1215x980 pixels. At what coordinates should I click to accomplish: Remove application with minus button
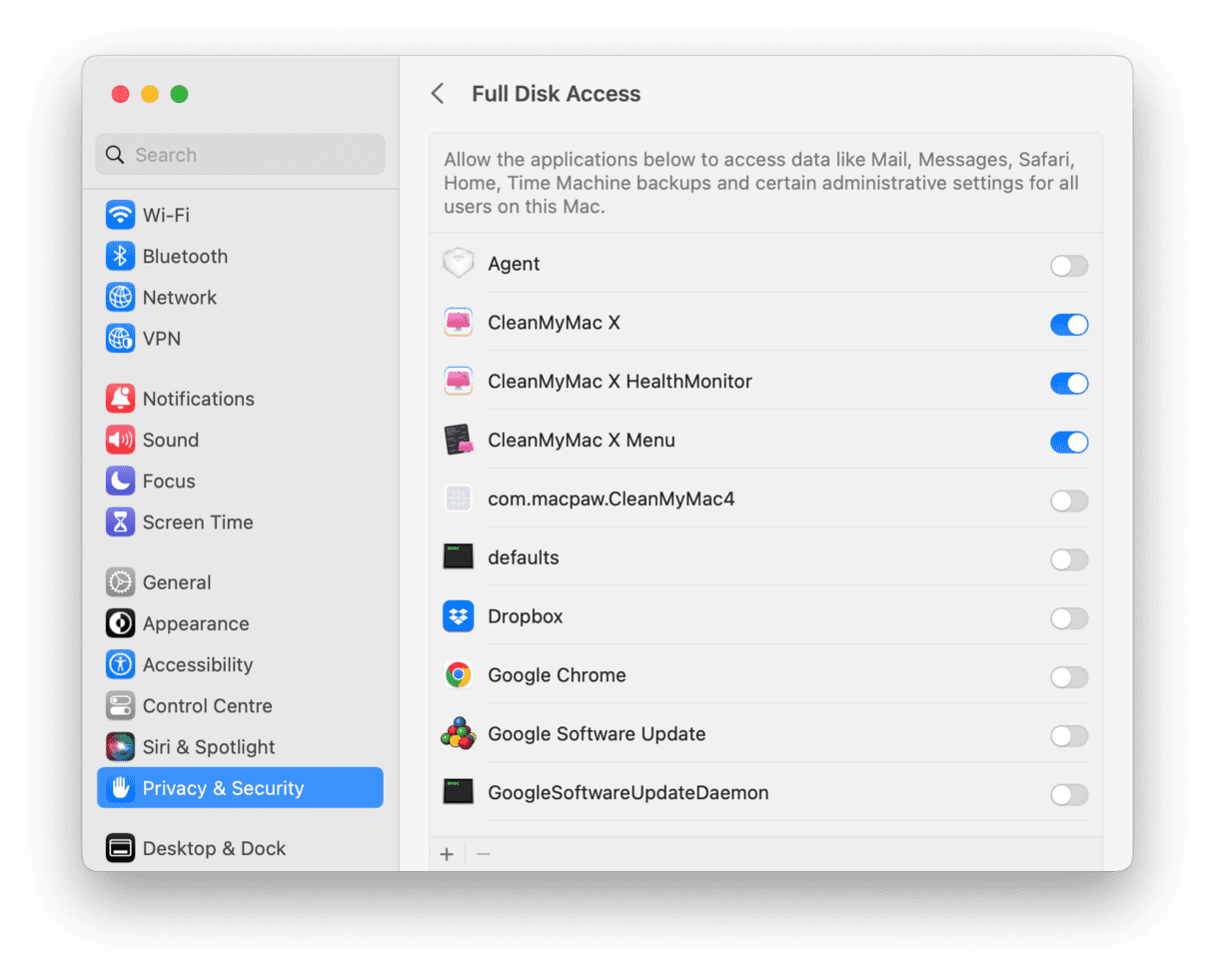point(484,854)
